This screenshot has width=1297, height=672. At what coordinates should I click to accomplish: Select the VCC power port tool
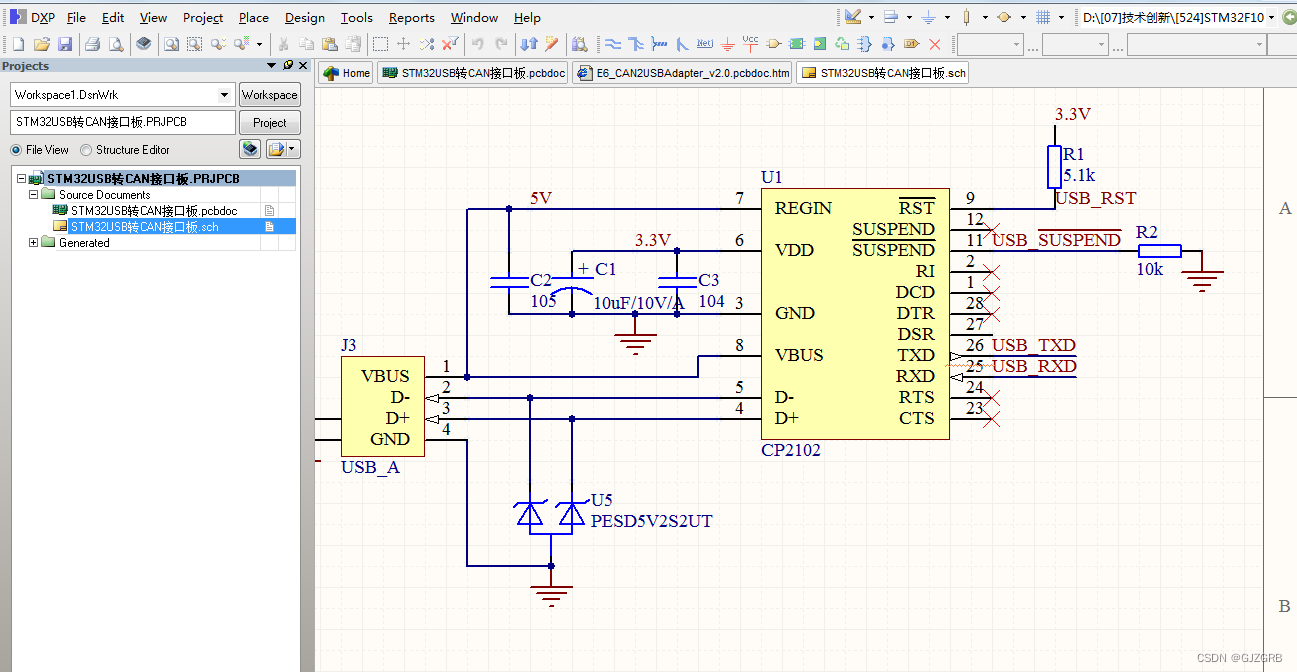[x=749, y=43]
